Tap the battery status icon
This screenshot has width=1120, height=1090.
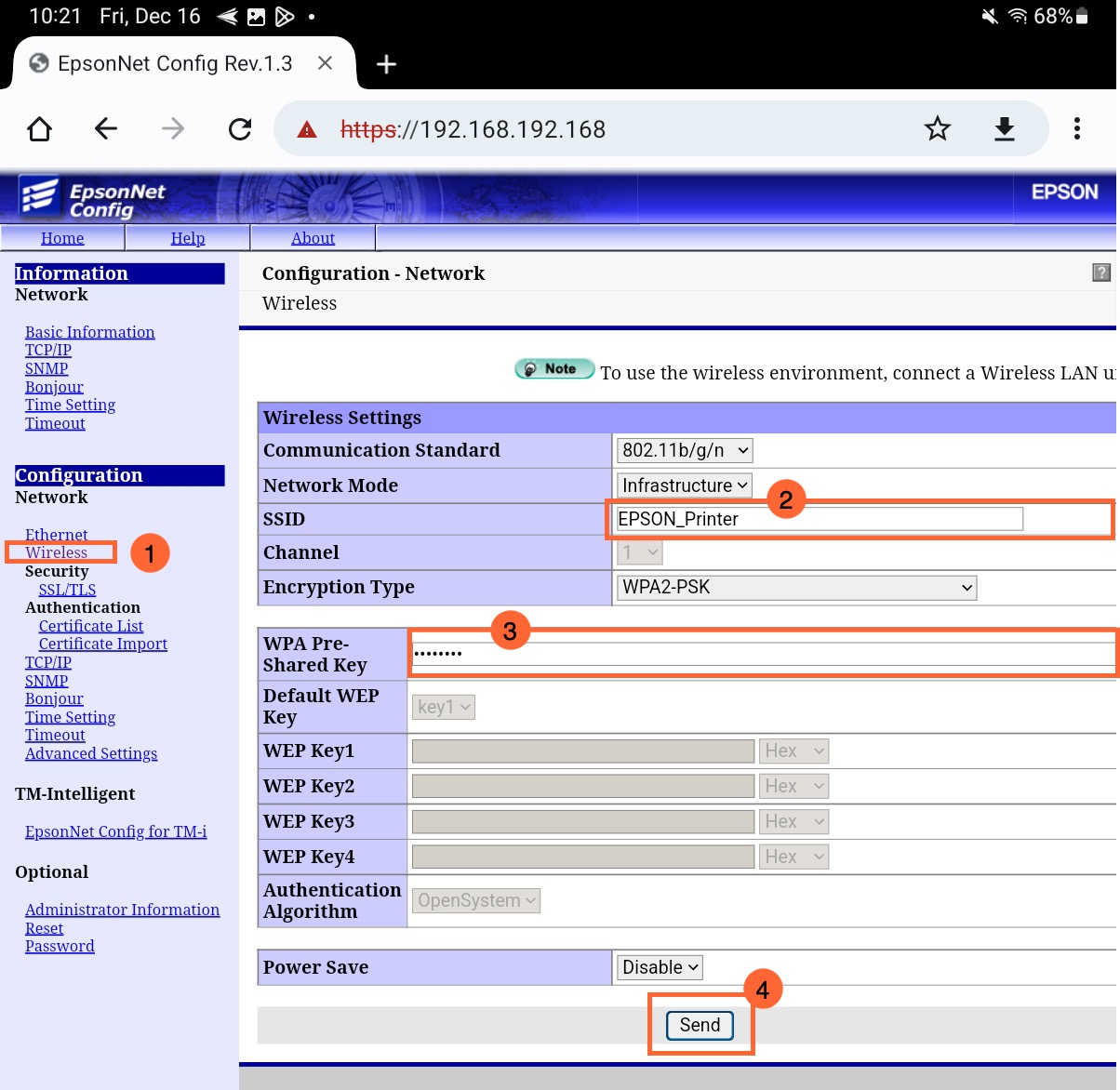[1082, 16]
